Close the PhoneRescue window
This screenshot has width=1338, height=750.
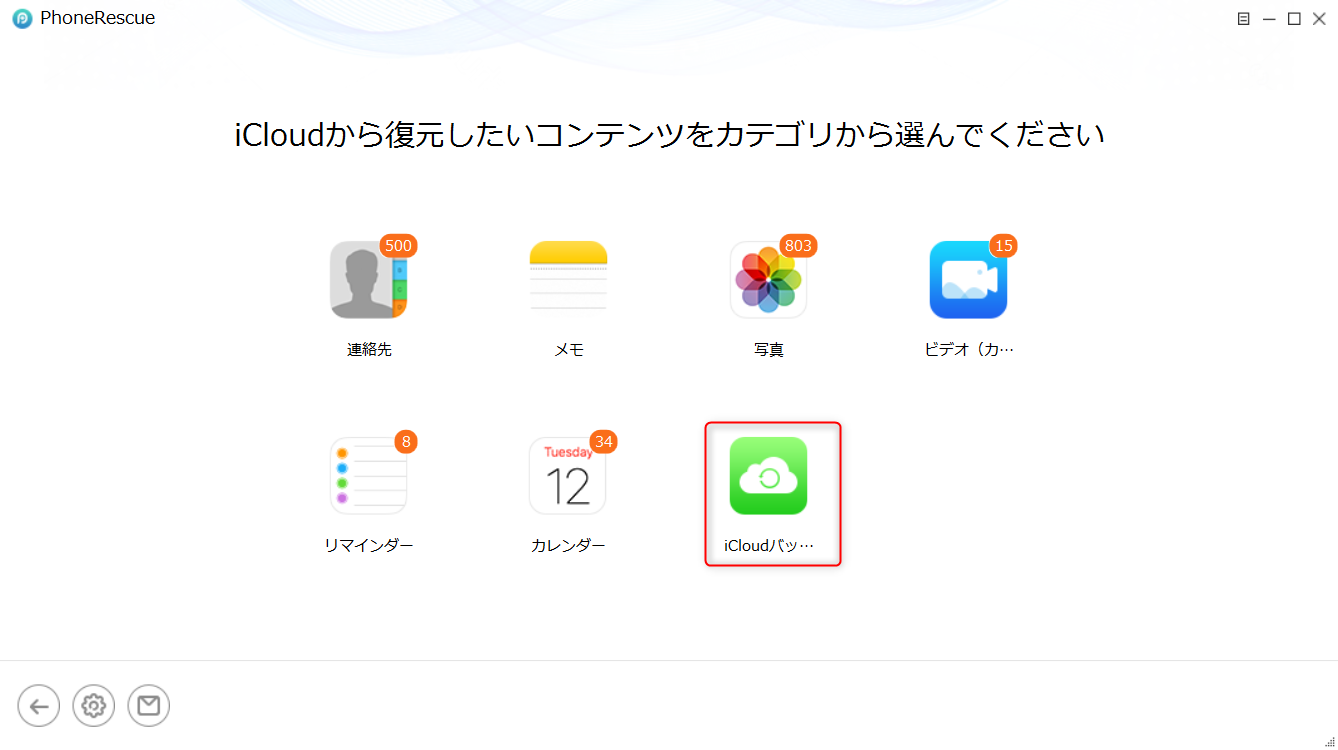click(x=1319, y=19)
